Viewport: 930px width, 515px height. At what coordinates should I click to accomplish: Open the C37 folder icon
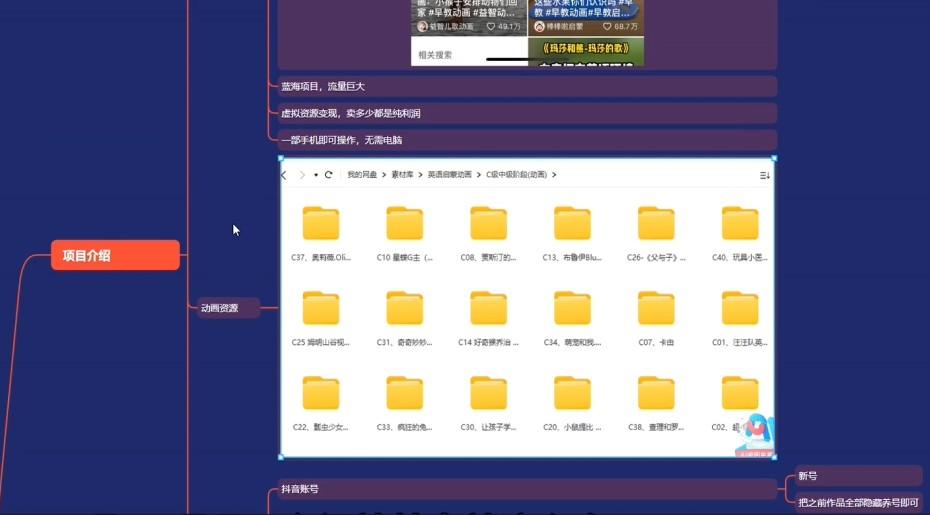pyautogui.click(x=321, y=224)
